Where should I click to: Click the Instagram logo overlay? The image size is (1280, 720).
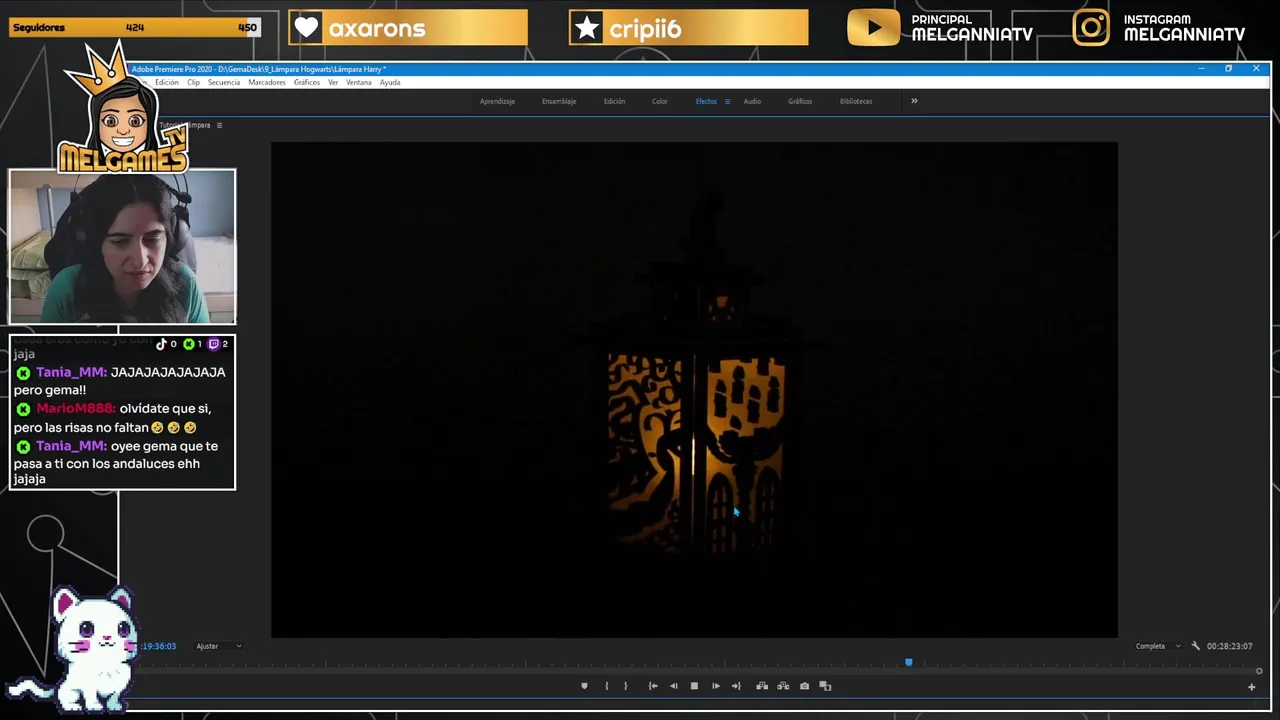pyautogui.click(x=1091, y=28)
